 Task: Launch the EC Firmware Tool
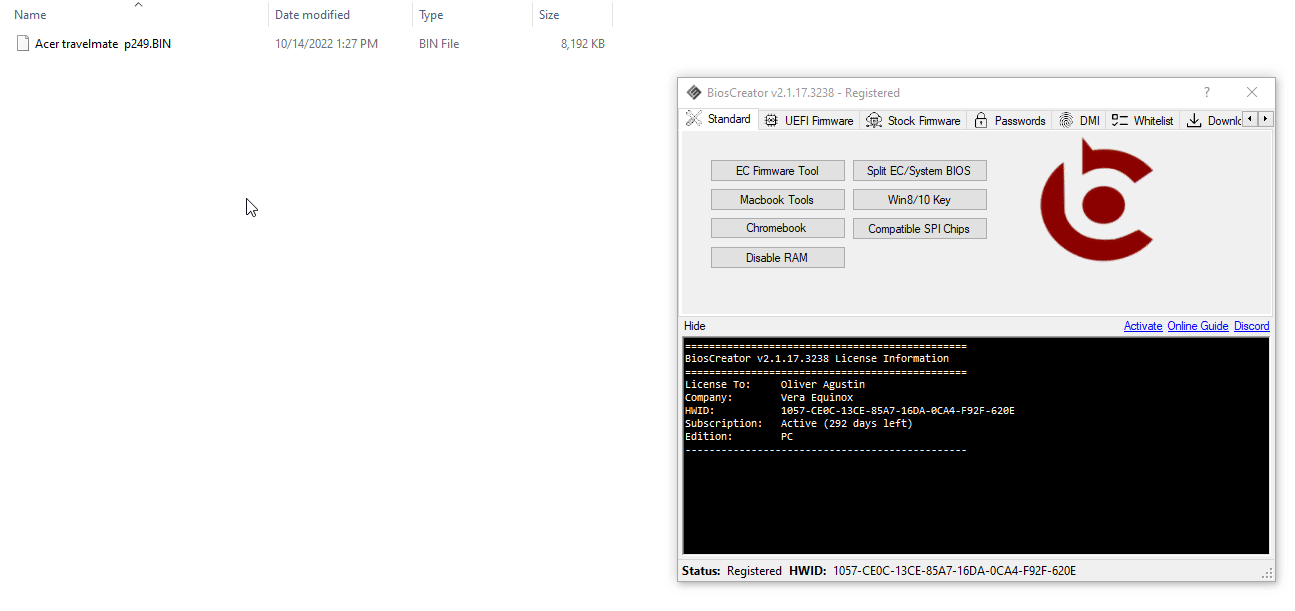778,171
